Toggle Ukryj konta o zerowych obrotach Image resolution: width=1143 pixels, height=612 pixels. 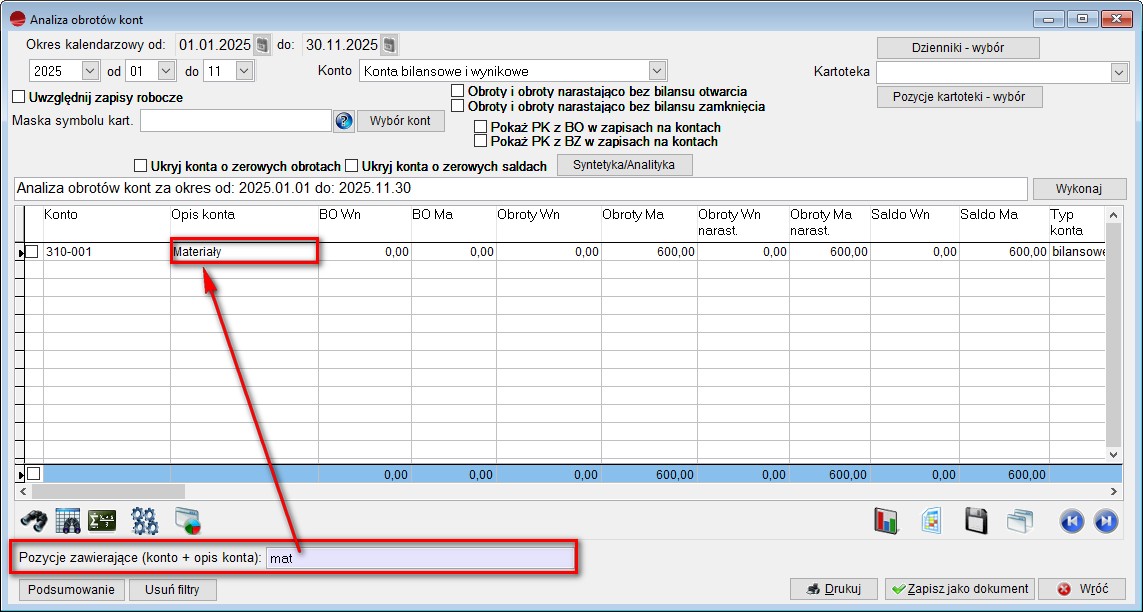[x=140, y=166]
